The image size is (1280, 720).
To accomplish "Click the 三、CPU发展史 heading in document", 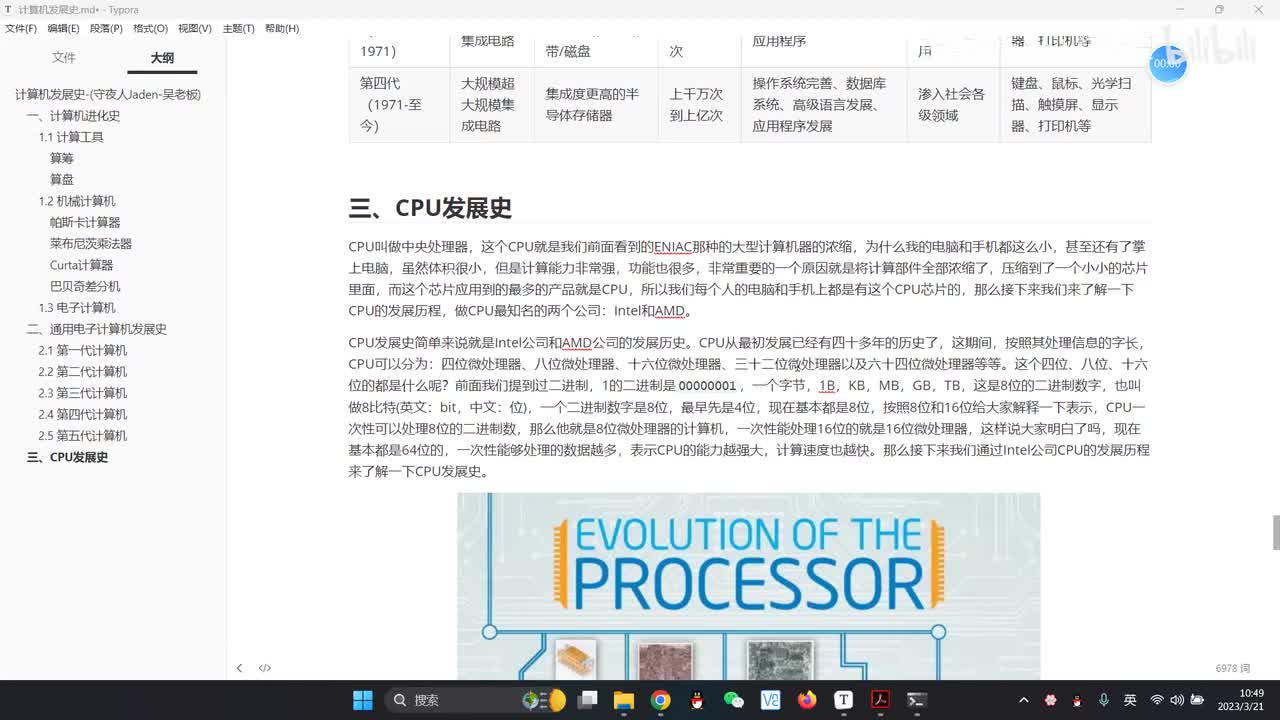I will 430,208.
